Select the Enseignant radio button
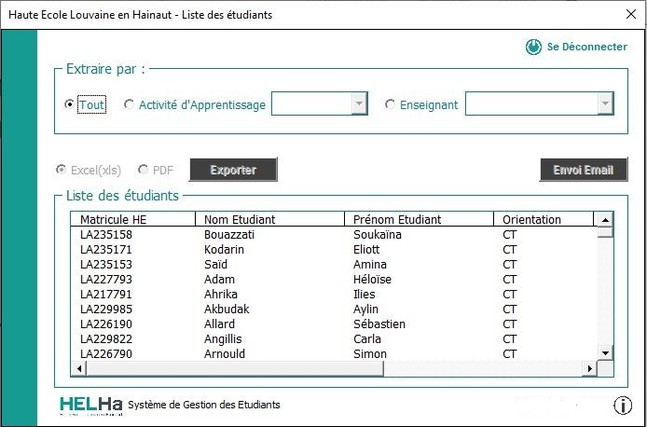This screenshot has height=427, width=647. [x=391, y=105]
